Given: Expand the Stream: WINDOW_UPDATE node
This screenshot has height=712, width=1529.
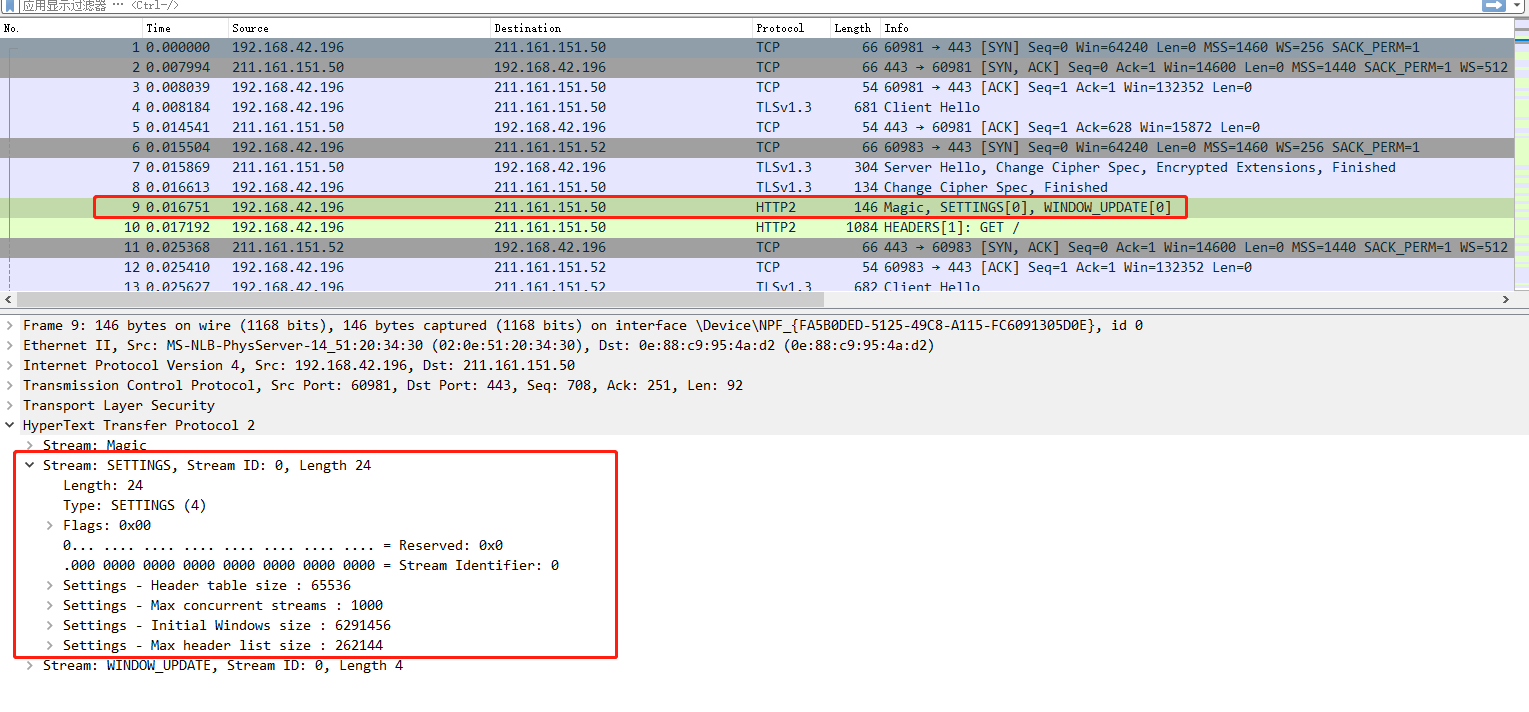Looking at the screenshot, I should click(29, 665).
